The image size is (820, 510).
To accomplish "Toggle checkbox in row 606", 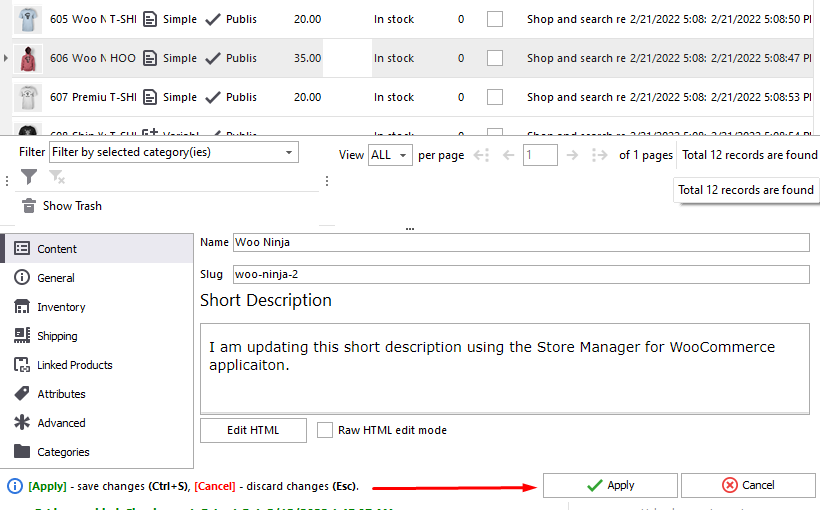I will pos(495,58).
